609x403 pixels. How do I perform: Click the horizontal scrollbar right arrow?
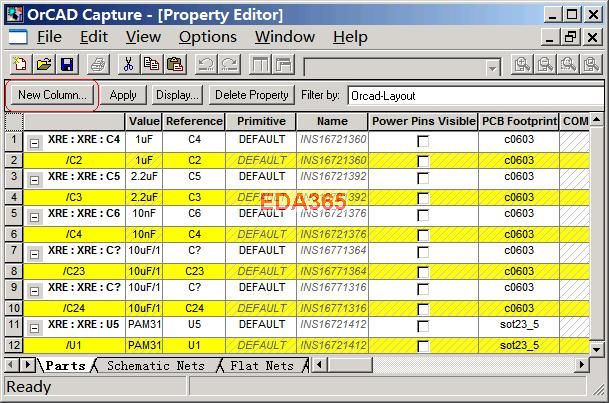pyautogui.click(x=581, y=365)
